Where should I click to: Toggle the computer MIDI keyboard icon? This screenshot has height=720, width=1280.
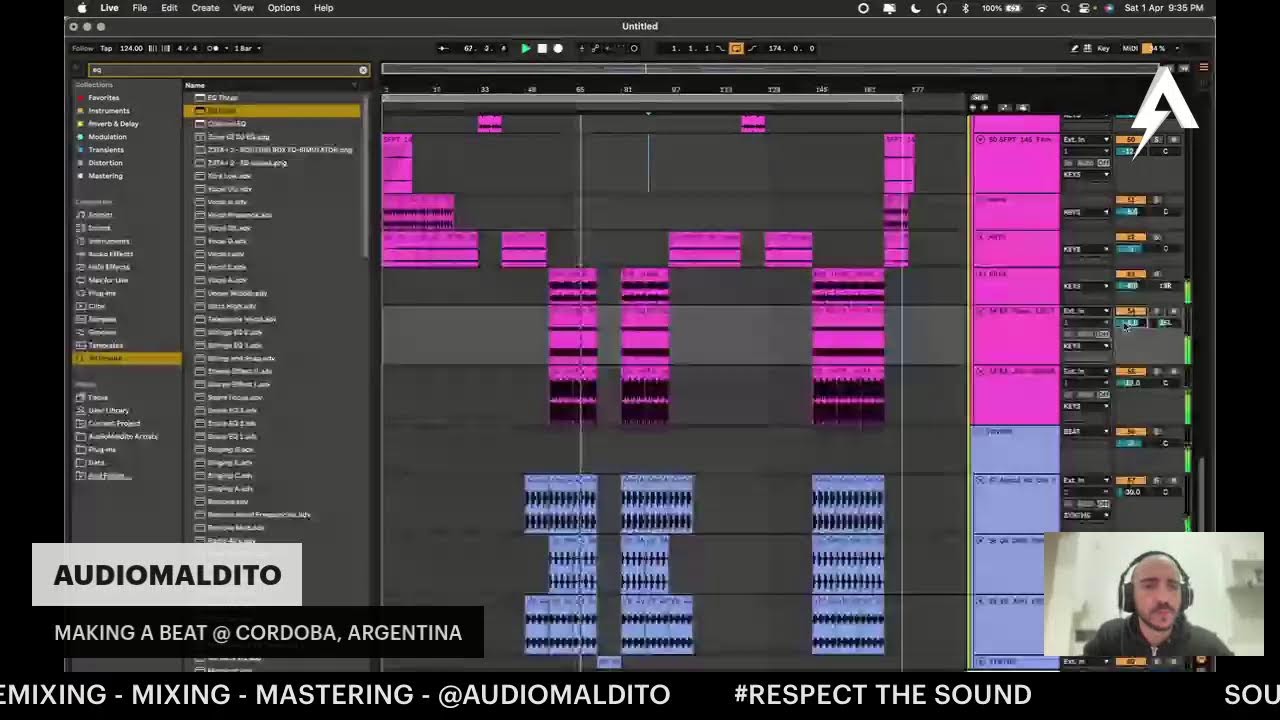click(1088, 48)
